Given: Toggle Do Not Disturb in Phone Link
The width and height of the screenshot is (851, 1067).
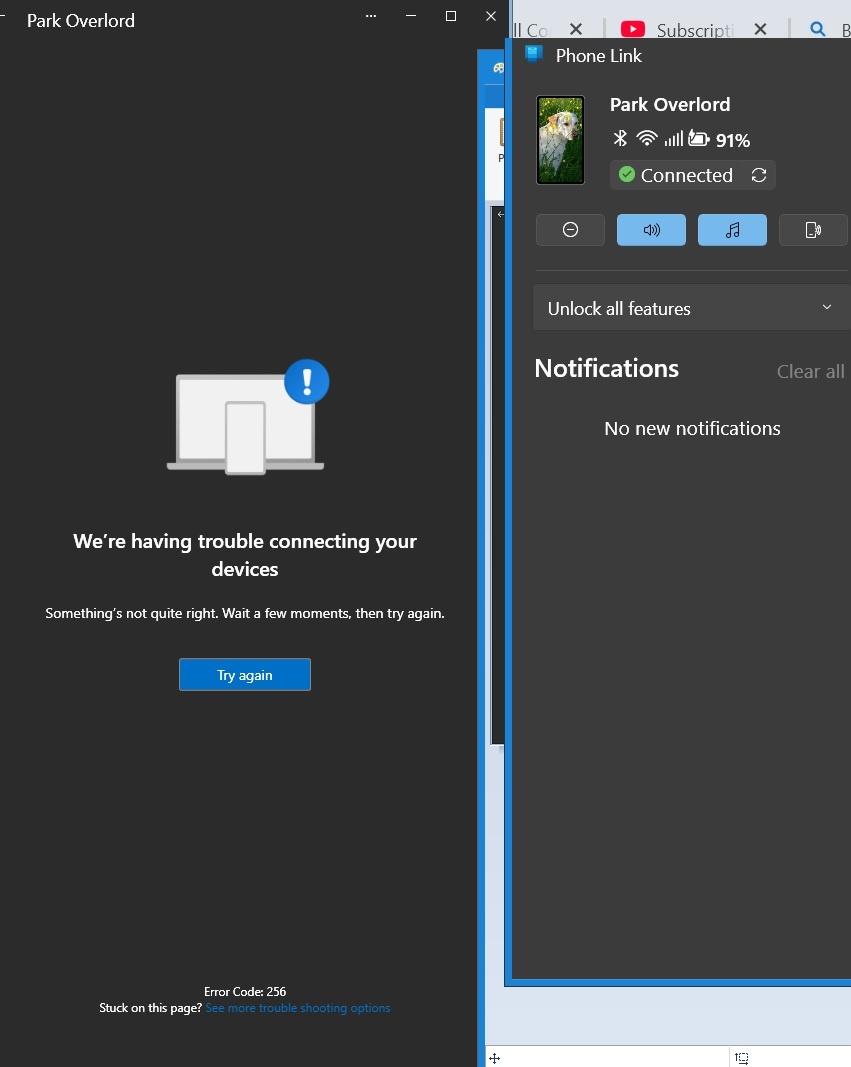Looking at the screenshot, I should 571,230.
